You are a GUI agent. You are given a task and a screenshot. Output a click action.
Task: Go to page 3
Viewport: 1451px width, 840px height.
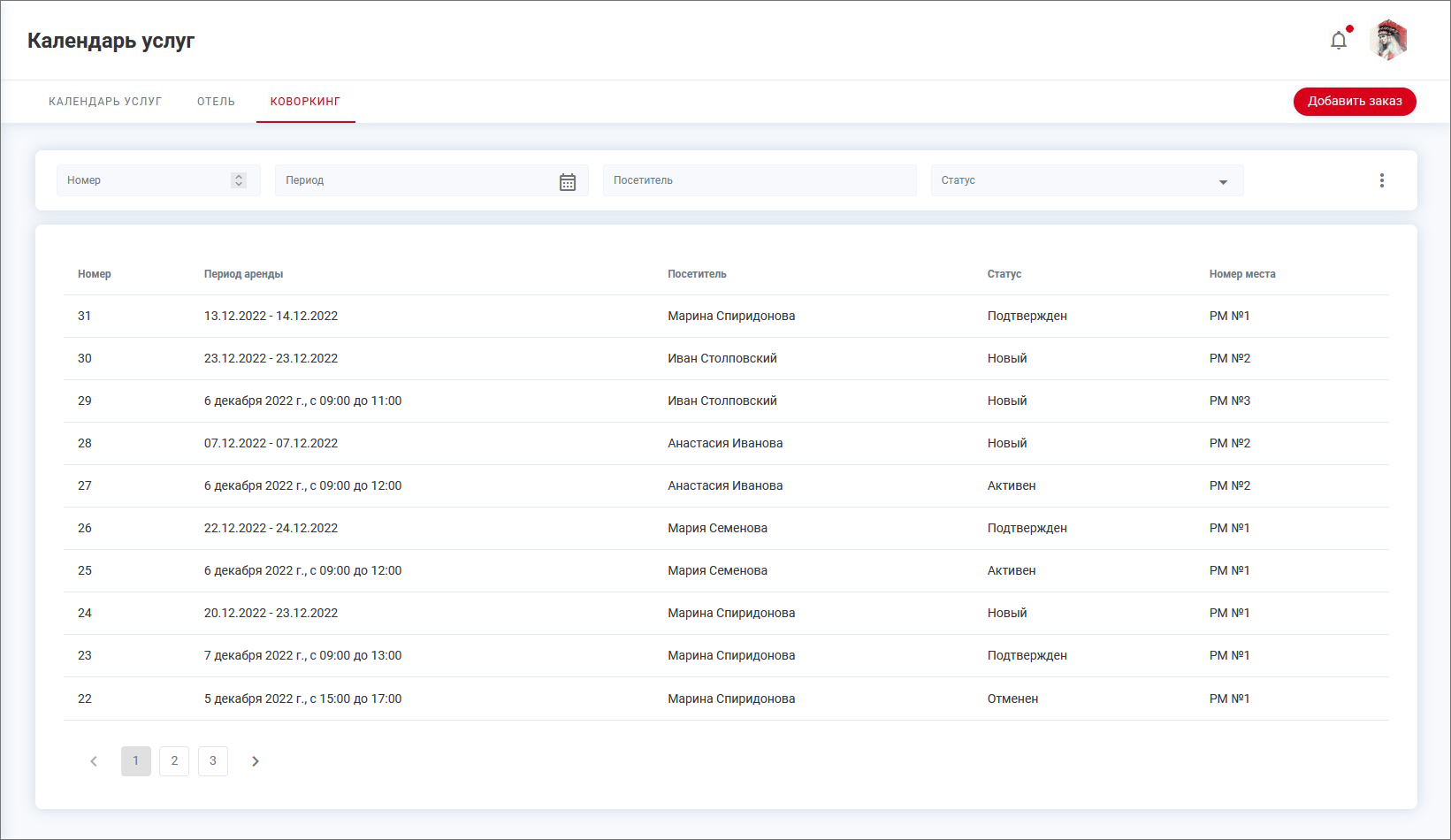click(213, 761)
